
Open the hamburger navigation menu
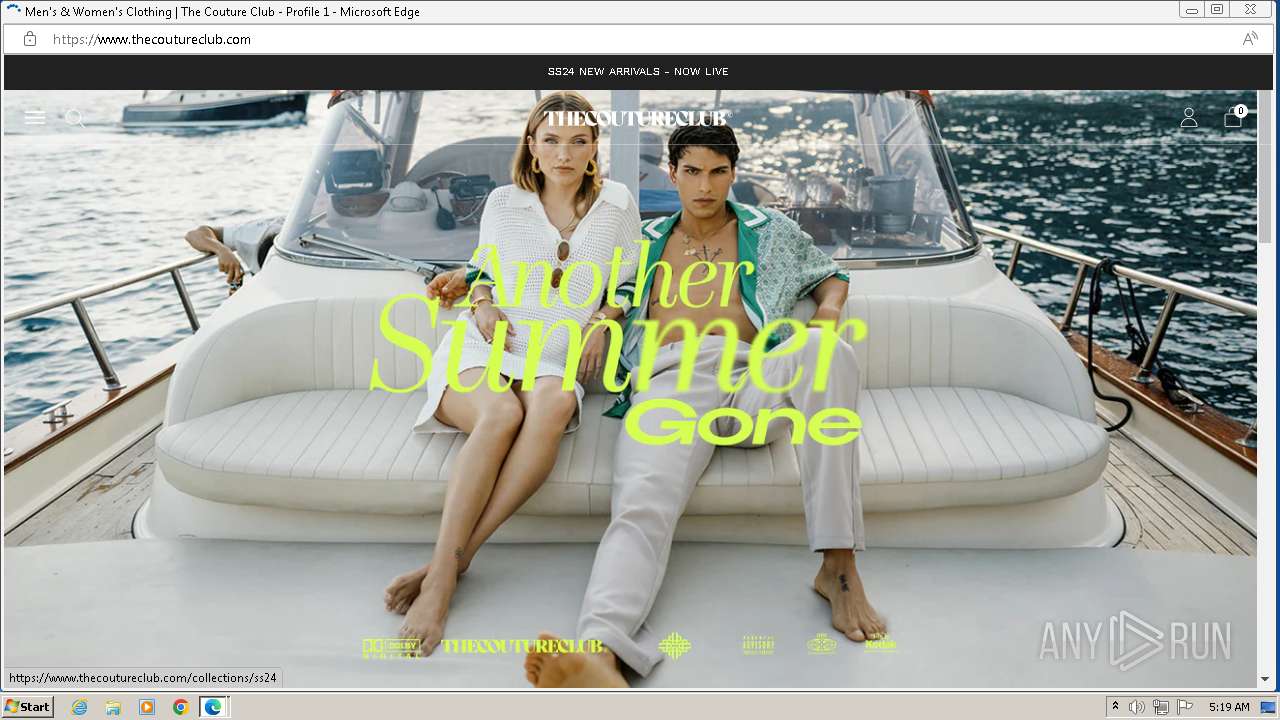click(35, 117)
